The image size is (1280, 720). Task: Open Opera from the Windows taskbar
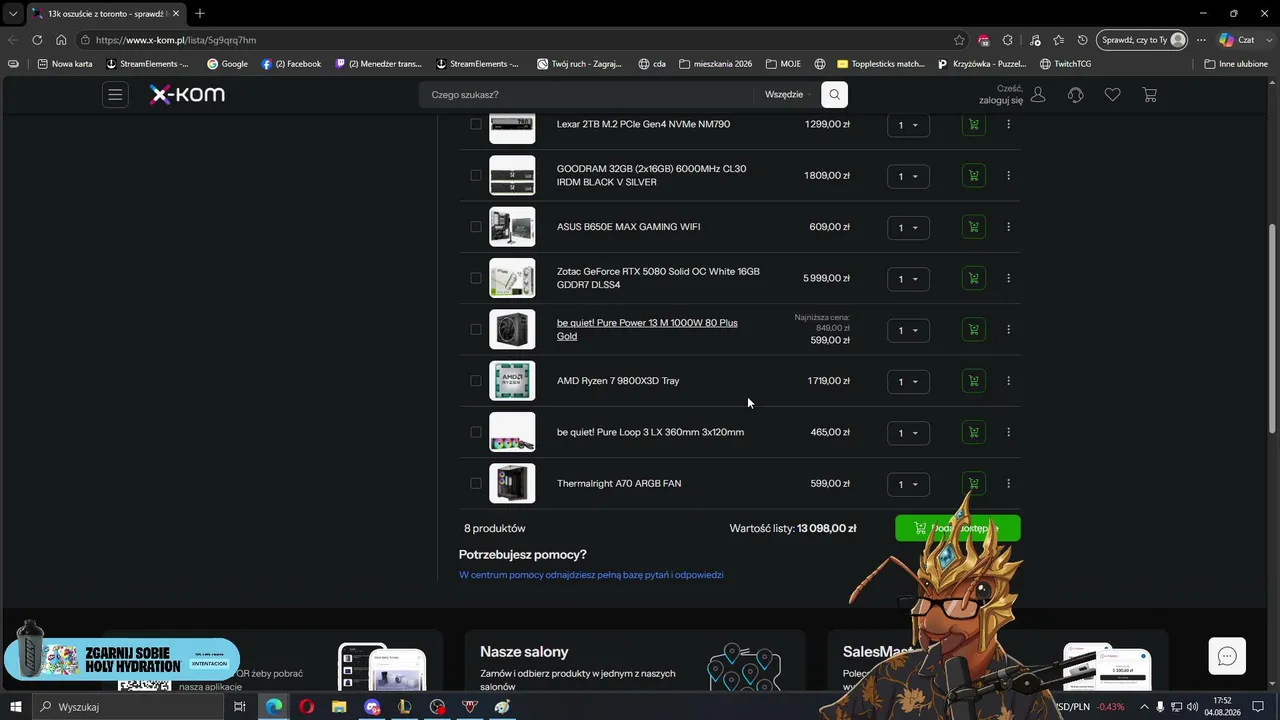pos(306,707)
